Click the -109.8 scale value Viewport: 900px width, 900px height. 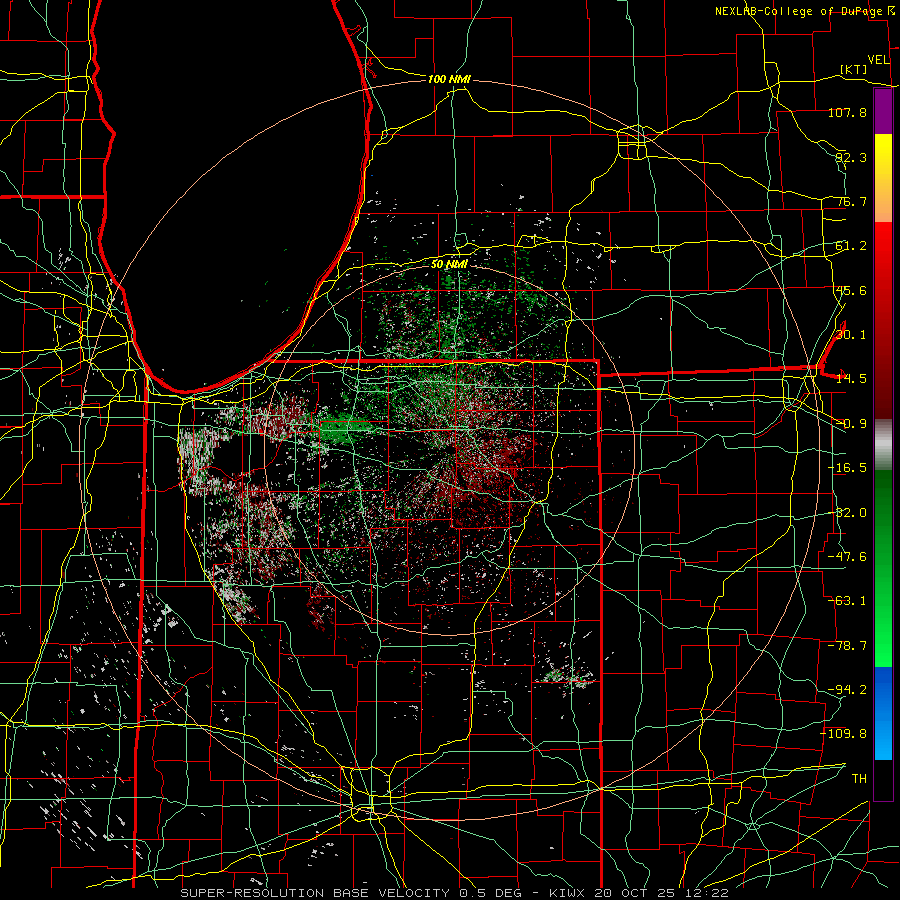point(844,734)
